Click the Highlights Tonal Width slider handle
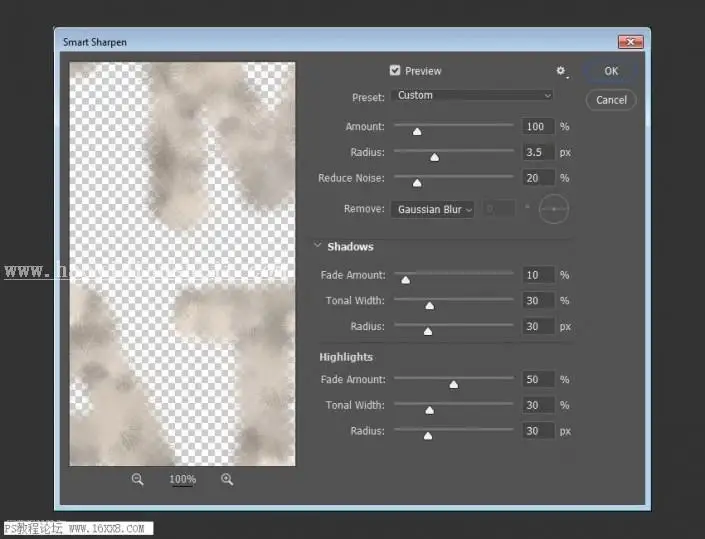This screenshot has height=539, width=705. tap(430, 410)
